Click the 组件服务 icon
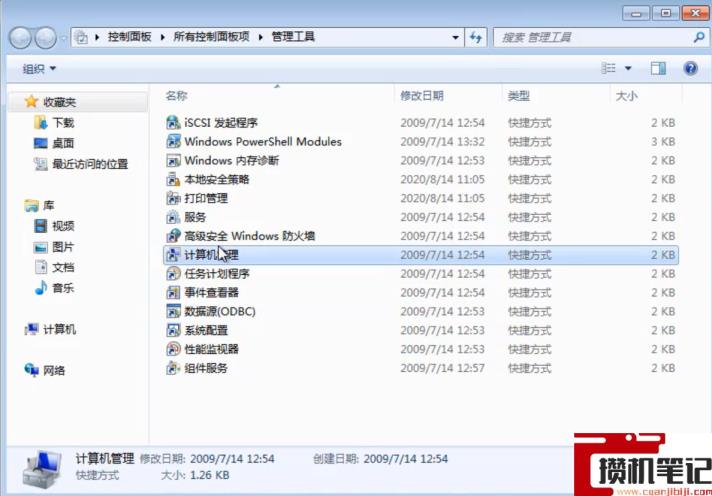 [173, 368]
